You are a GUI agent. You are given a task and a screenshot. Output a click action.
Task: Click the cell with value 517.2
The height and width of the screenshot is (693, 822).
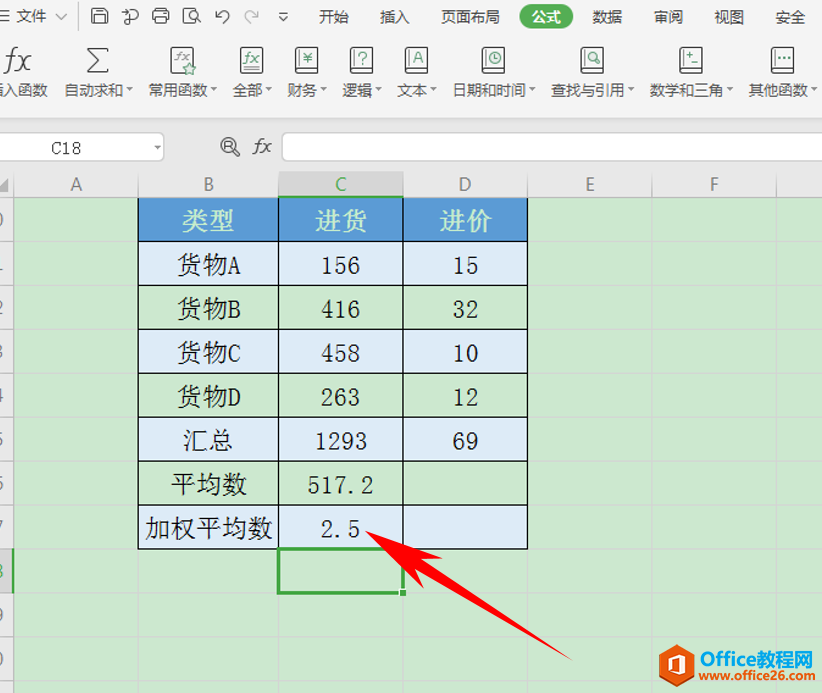point(341,484)
